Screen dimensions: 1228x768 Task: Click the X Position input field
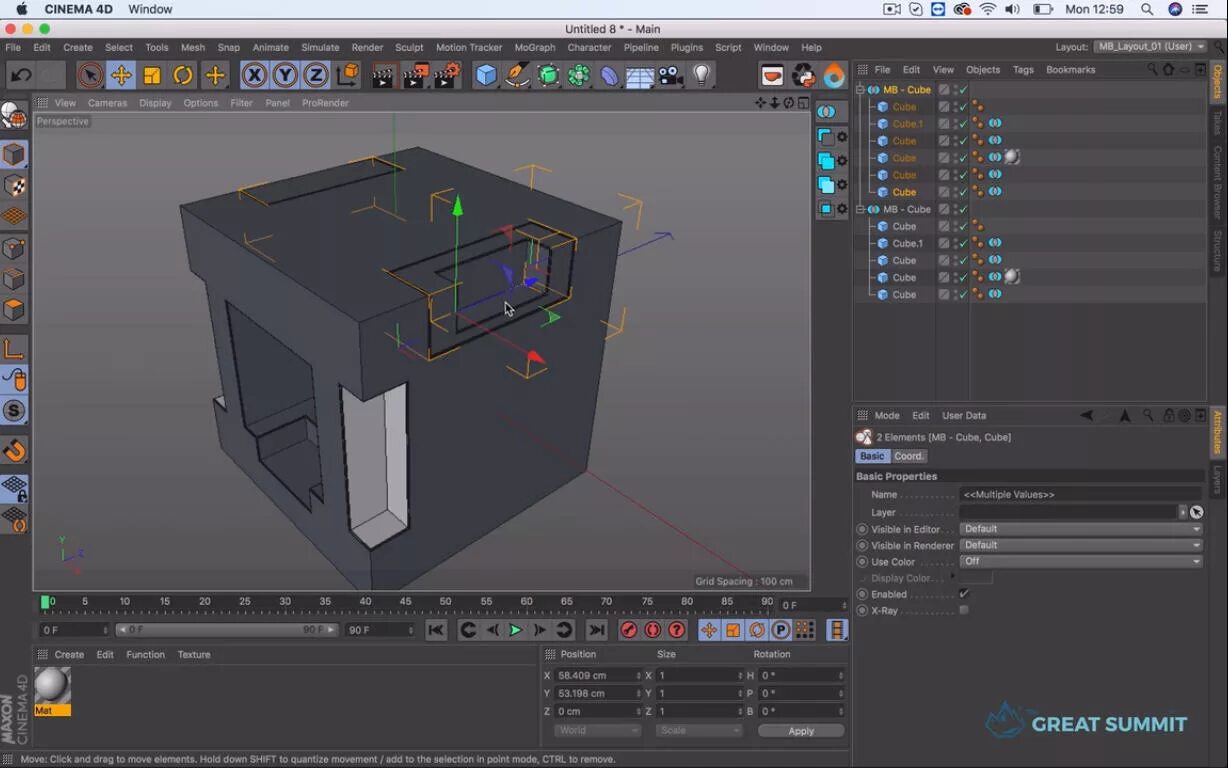coord(597,675)
